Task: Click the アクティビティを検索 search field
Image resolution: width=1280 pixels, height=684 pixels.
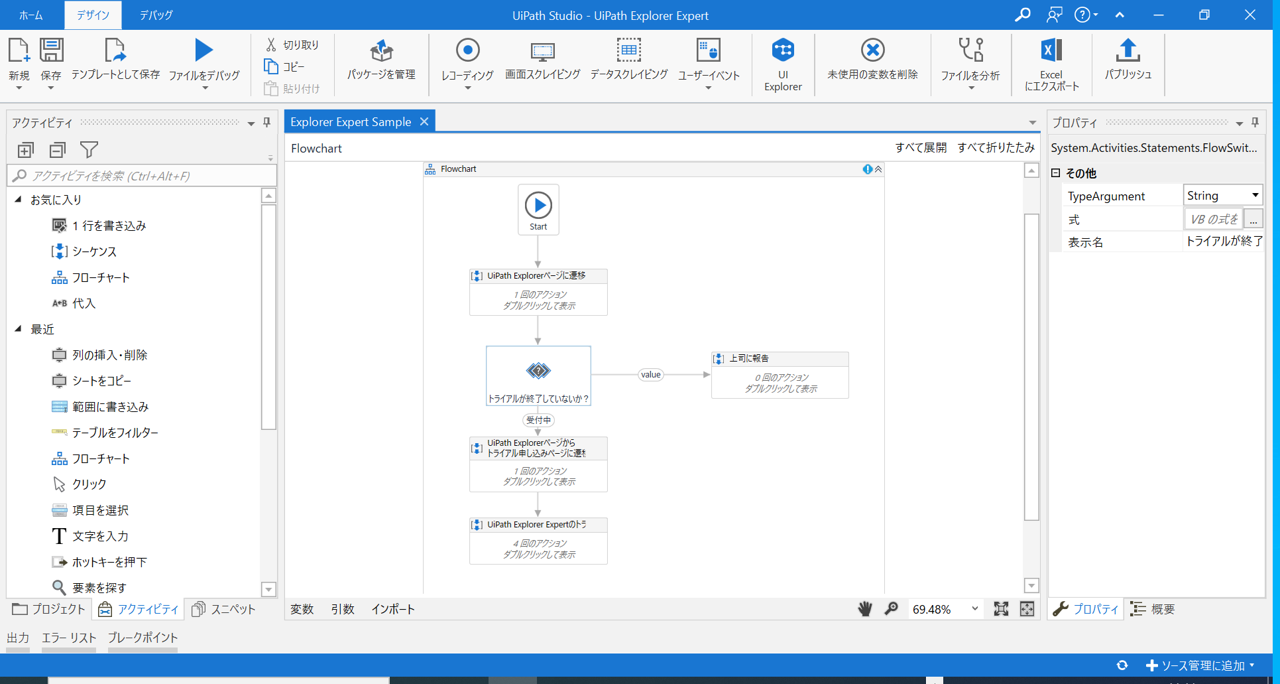Action: [142, 176]
